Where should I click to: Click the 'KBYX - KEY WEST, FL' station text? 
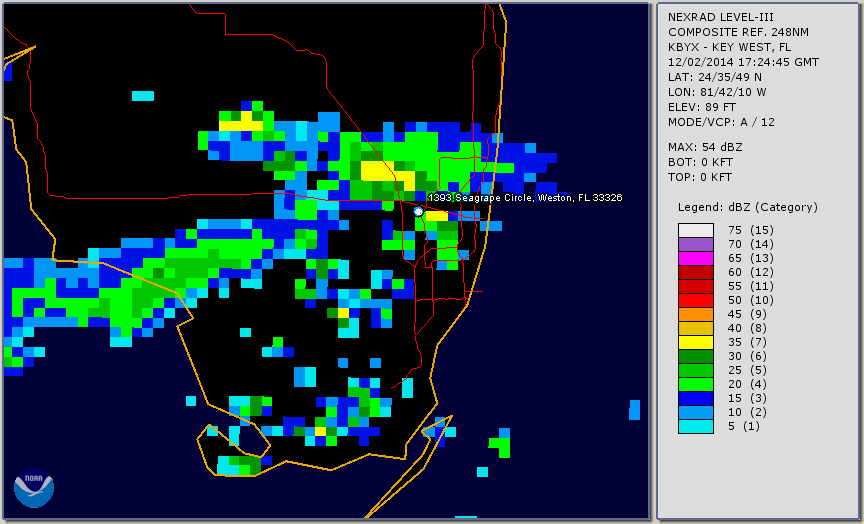[729, 47]
